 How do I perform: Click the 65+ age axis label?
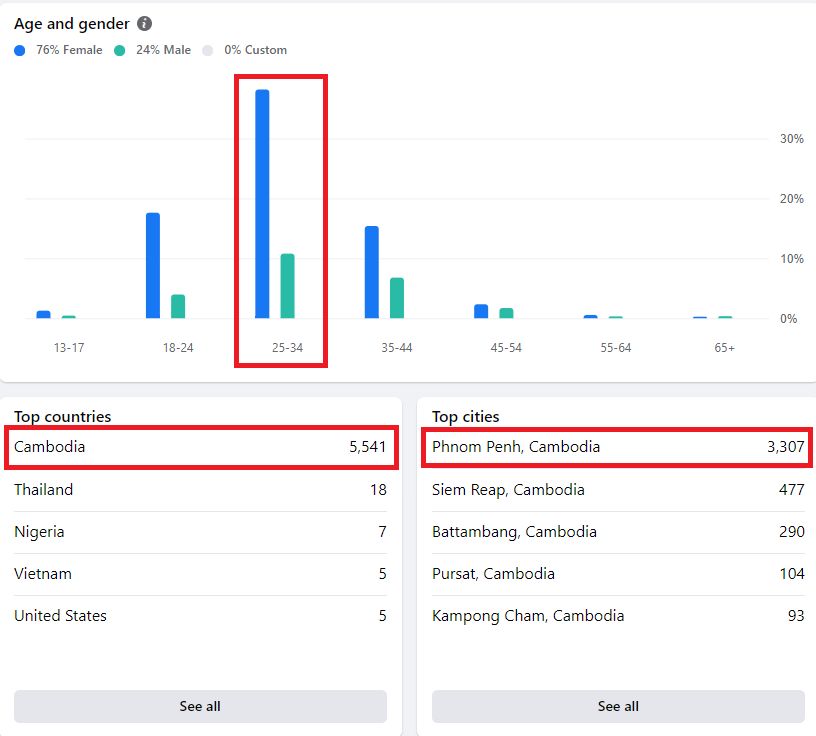click(724, 348)
